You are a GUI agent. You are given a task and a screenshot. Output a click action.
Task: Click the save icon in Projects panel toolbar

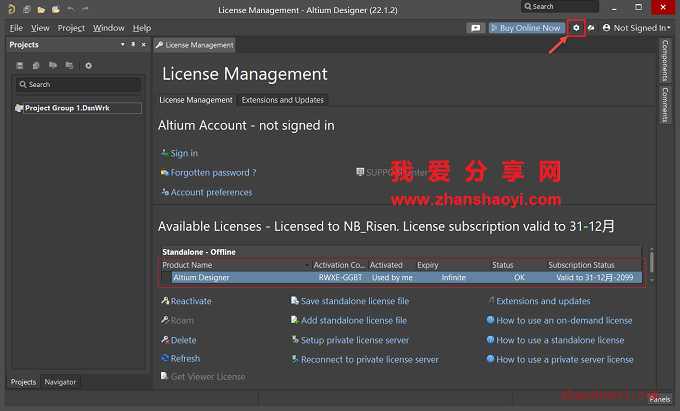20,65
